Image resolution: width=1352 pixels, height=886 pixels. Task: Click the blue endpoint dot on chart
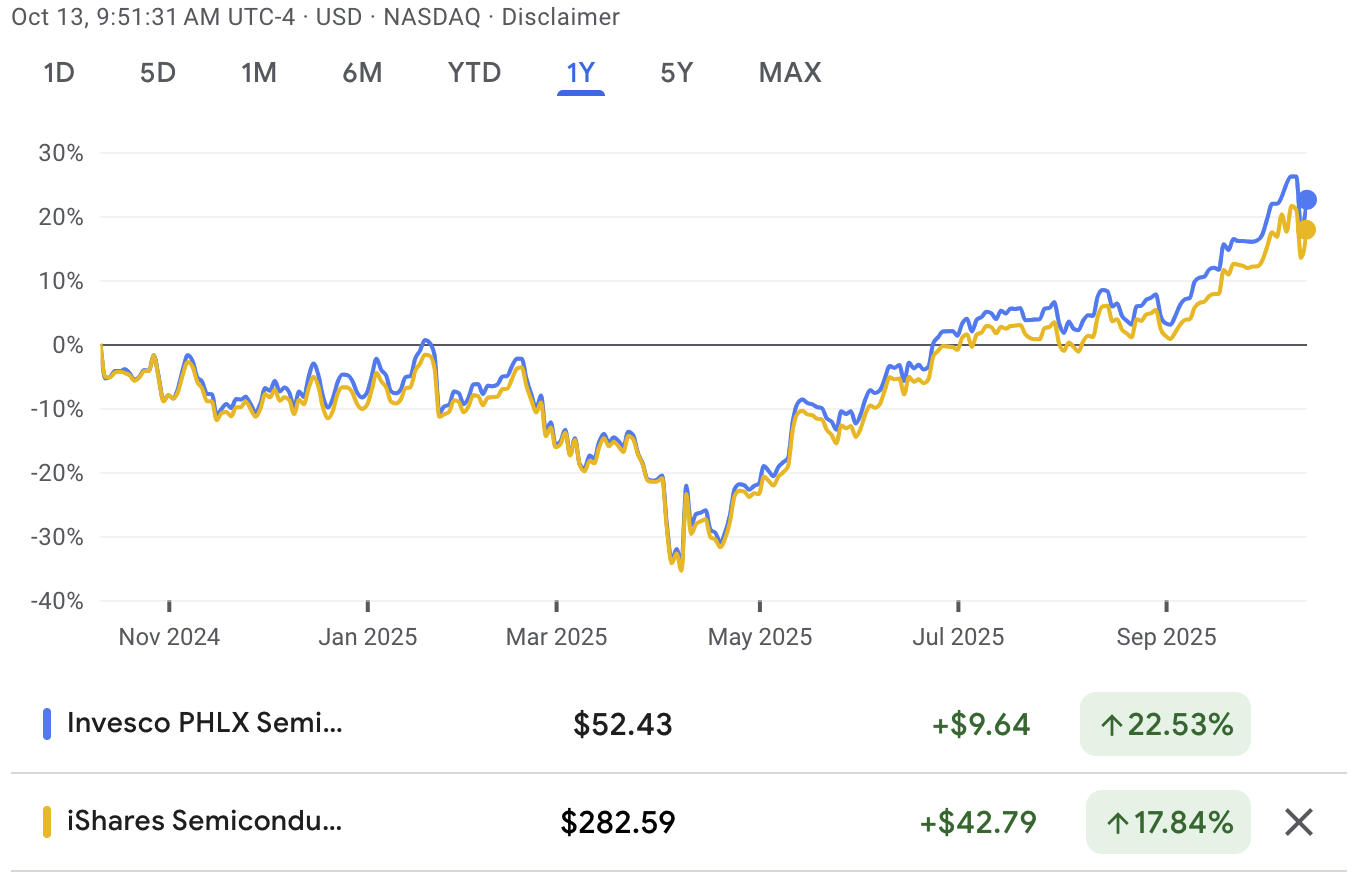pyautogui.click(x=1307, y=200)
